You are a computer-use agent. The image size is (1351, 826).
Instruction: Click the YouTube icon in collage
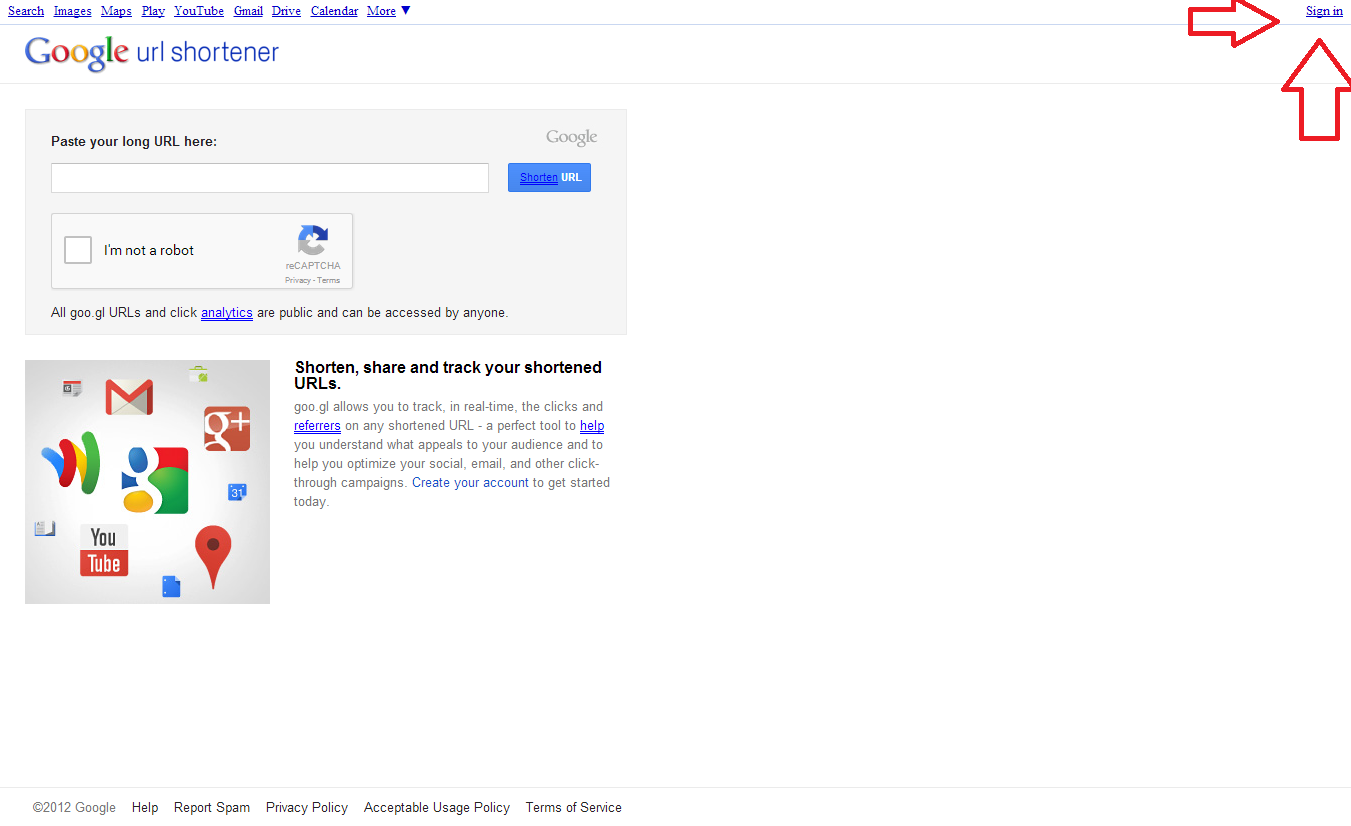tap(104, 550)
